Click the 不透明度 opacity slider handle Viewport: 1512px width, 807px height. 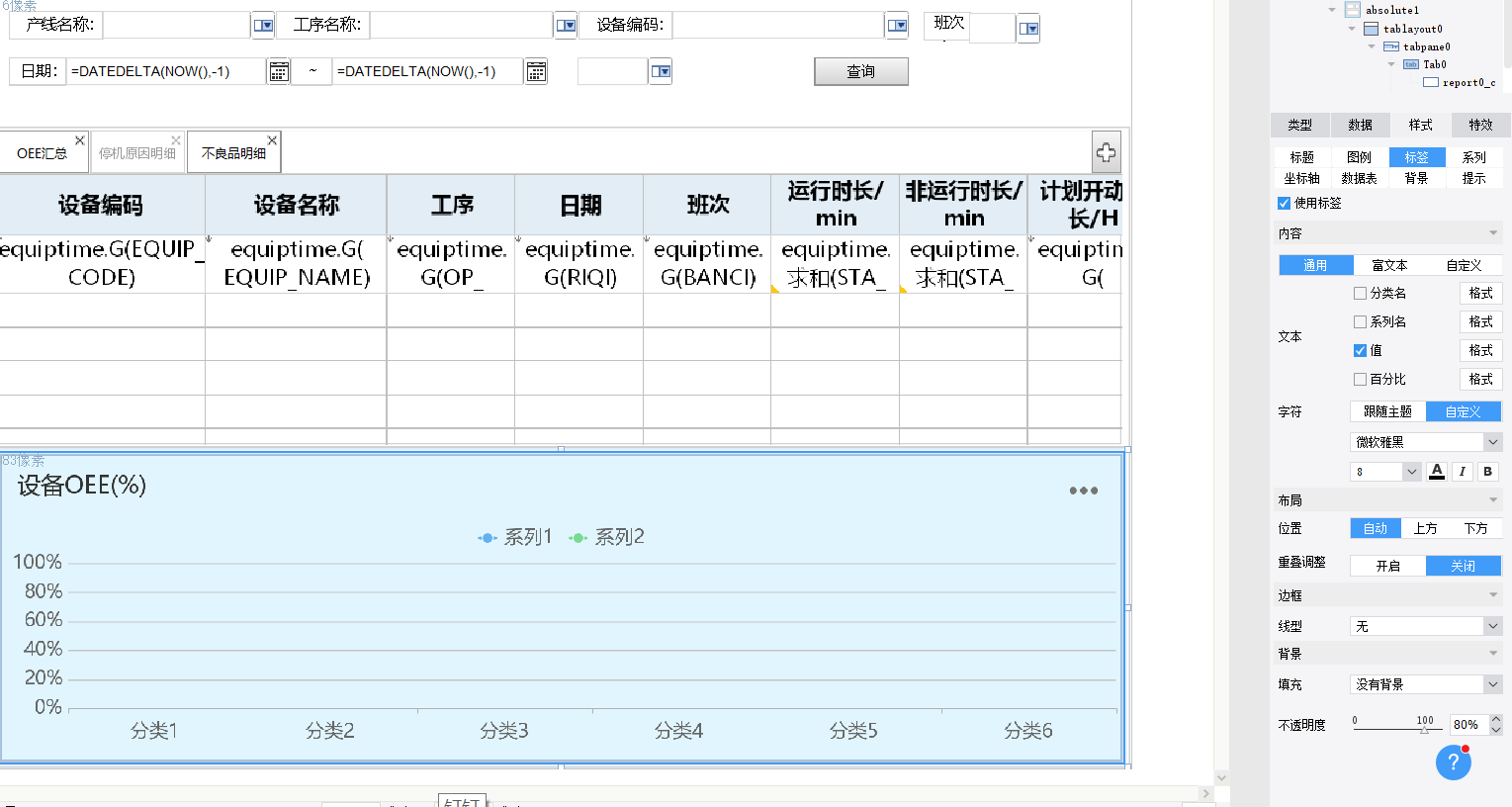(1424, 729)
